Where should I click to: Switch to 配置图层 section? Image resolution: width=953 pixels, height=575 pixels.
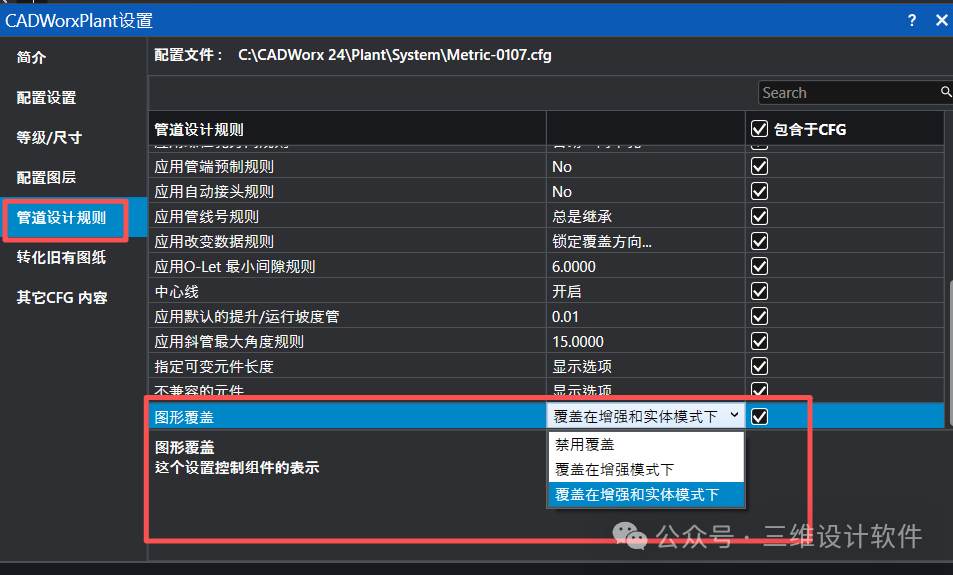(46, 177)
